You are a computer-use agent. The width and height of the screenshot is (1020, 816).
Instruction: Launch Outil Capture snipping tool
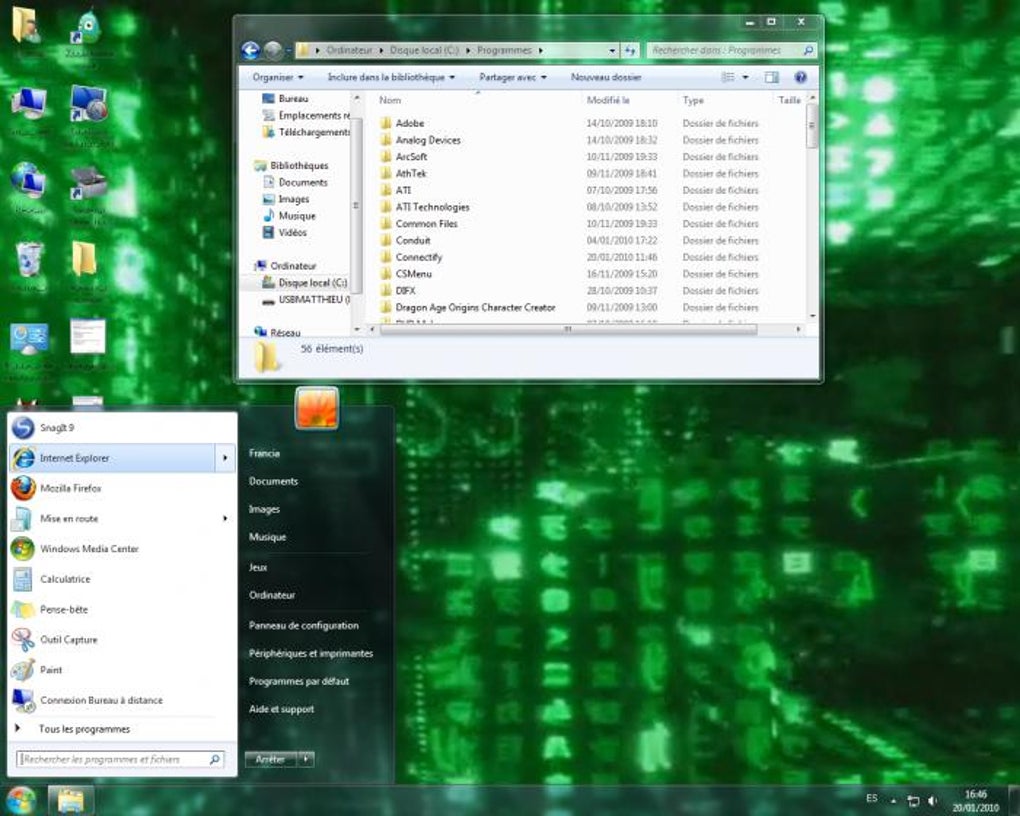pyautogui.click(x=122, y=640)
